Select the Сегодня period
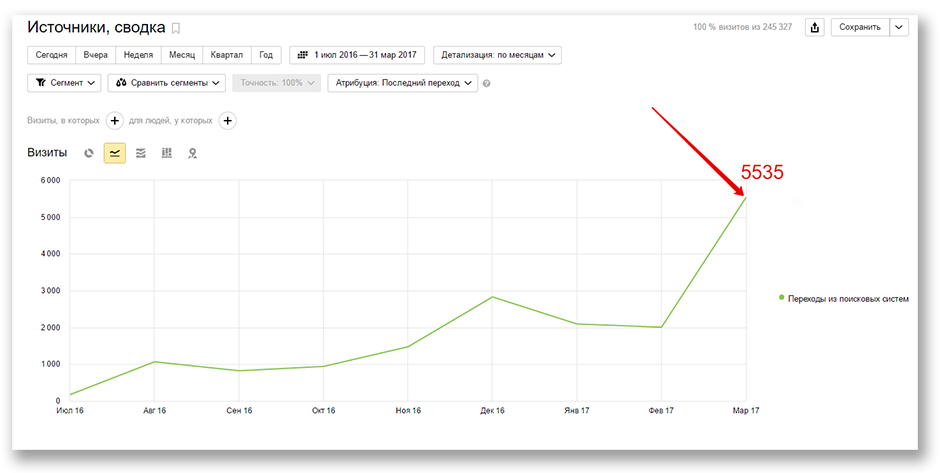The width and height of the screenshot is (940, 473). click(52, 55)
